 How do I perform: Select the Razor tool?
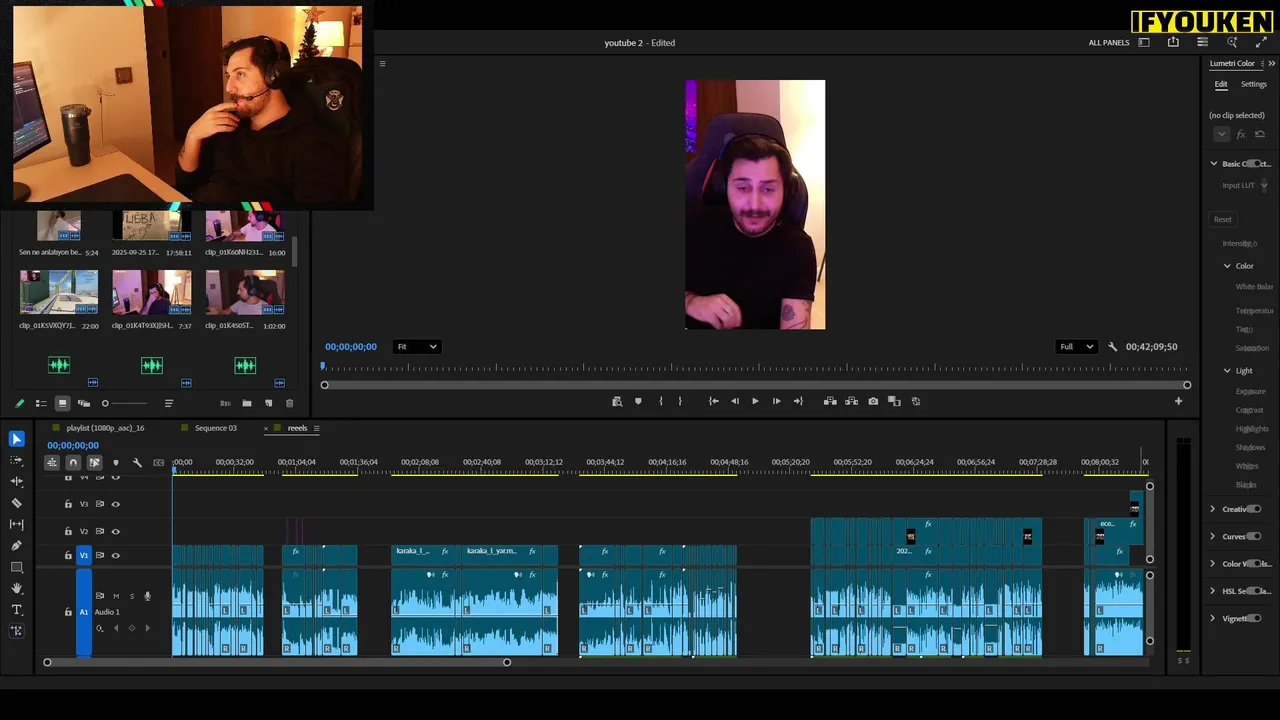point(16,503)
